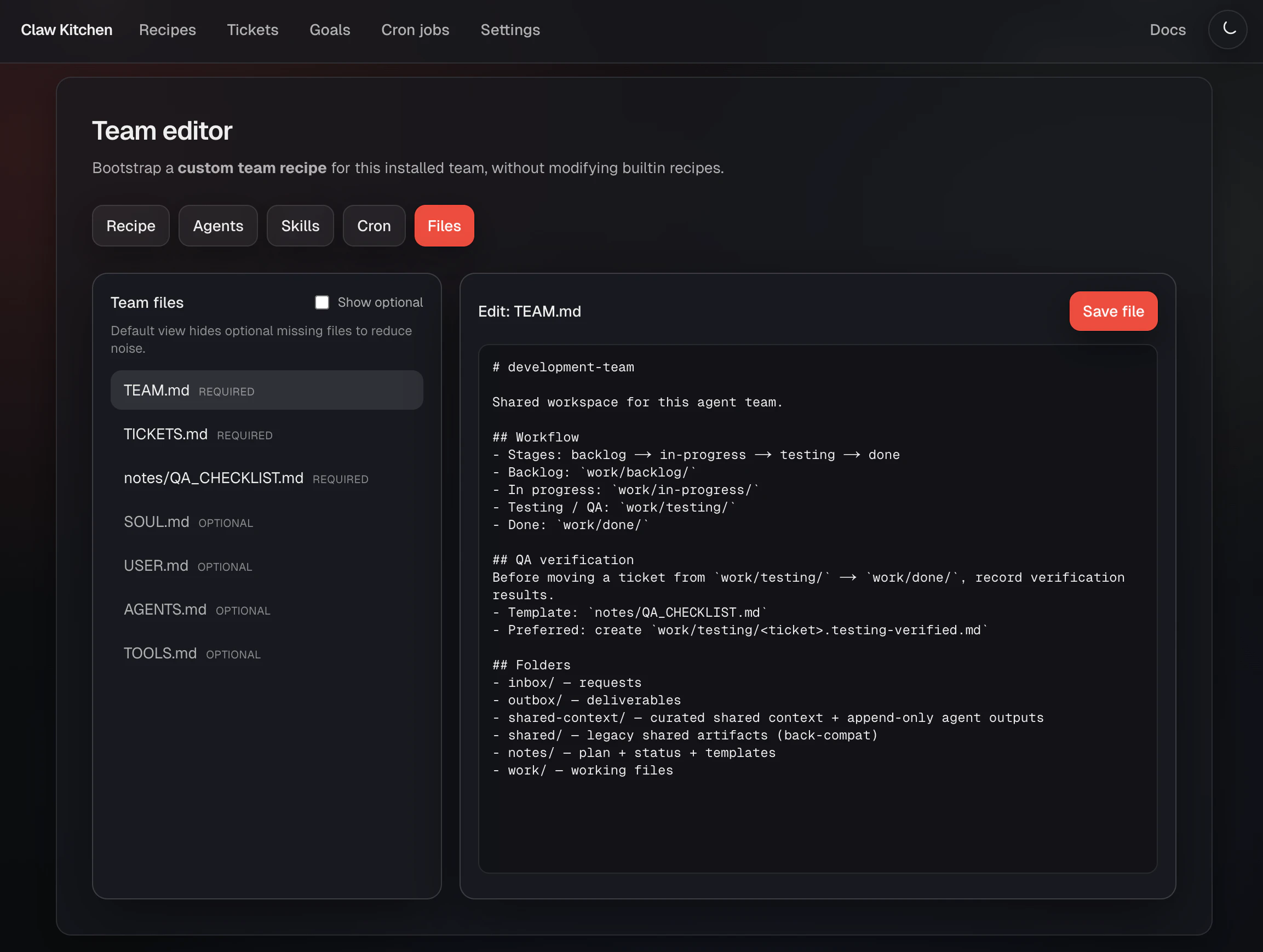Open the Goals page
The image size is (1263, 952).
(330, 30)
